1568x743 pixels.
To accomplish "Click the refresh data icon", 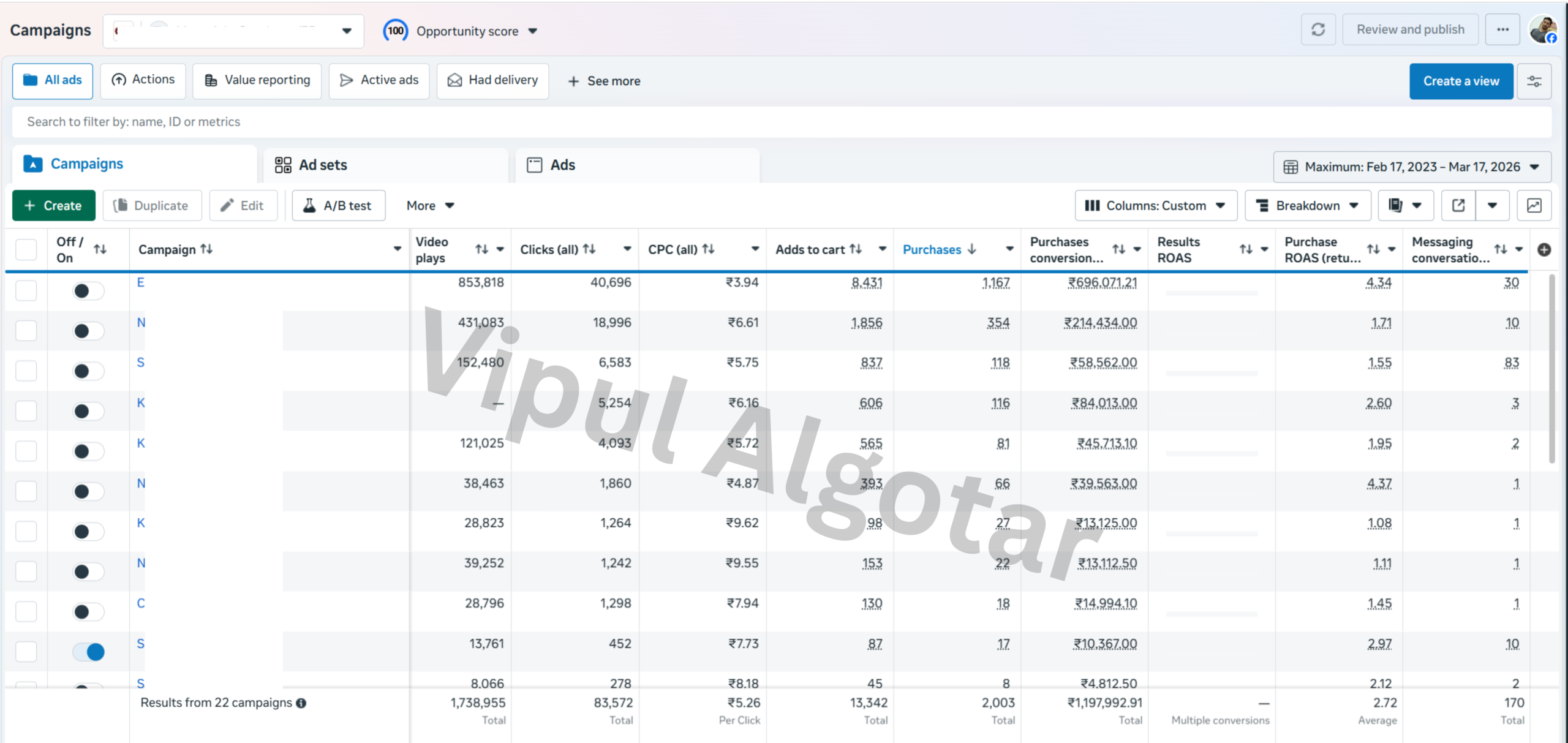I will (1318, 29).
